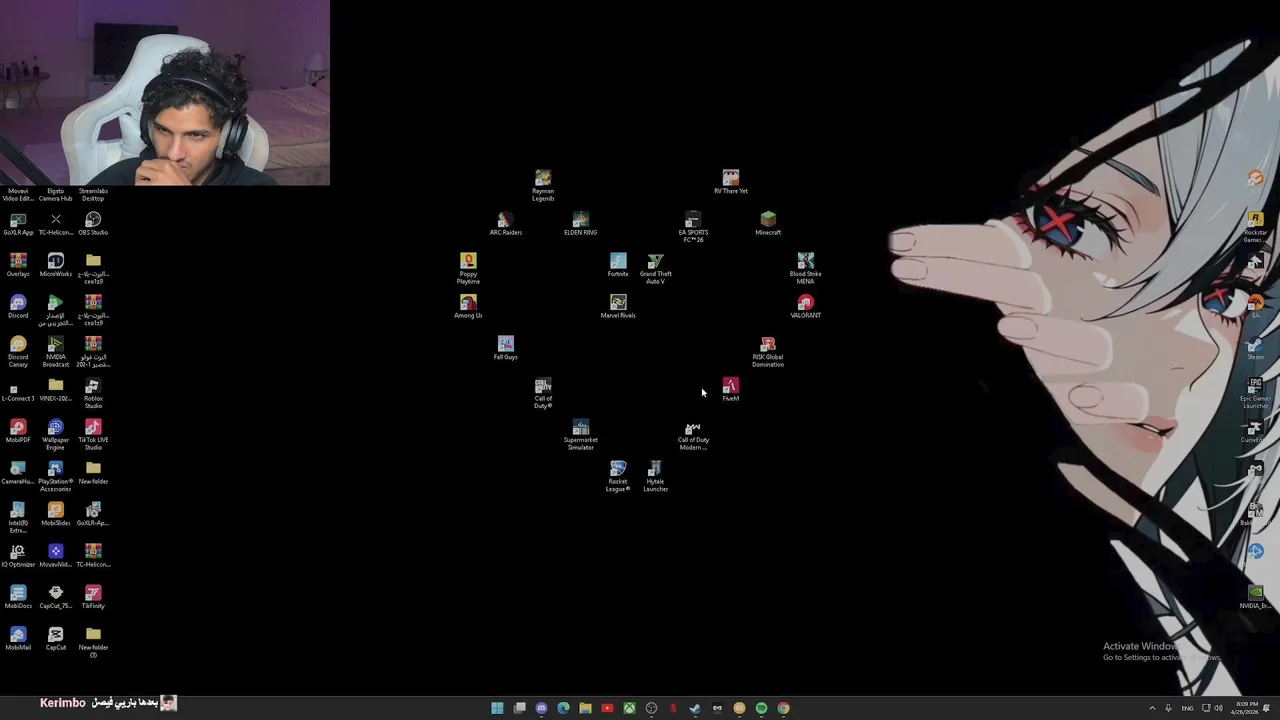Open the Rockstar Games launcher icon
Image resolution: width=1280 pixels, height=720 pixels.
coord(1255,227)
